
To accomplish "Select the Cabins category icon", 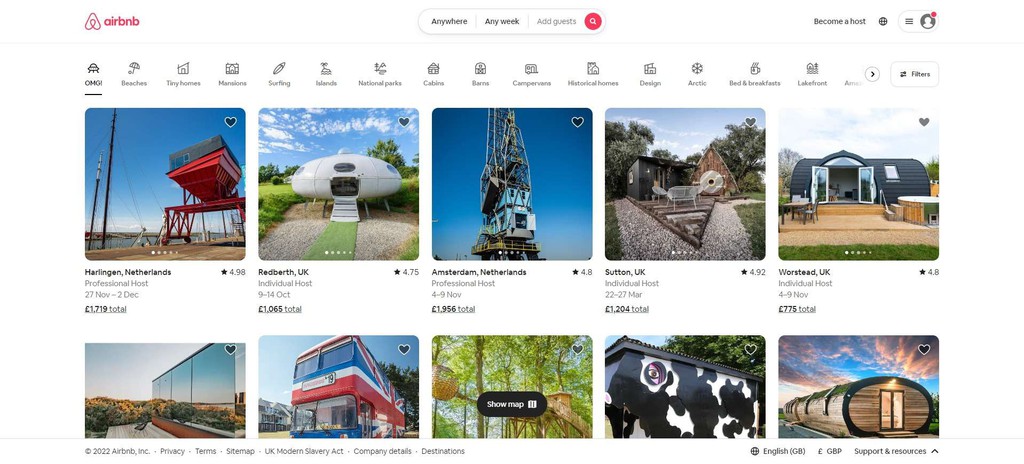I will 433,68.
